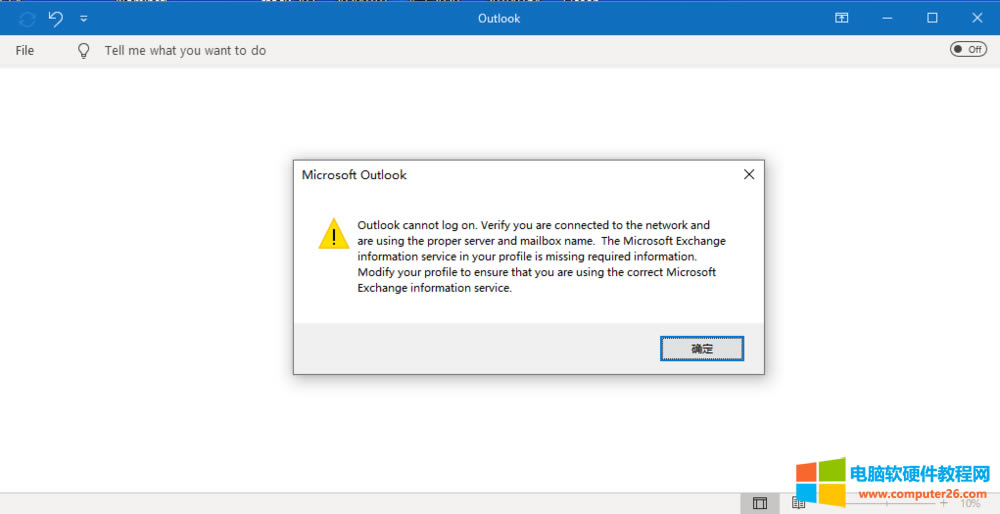This screenshot has height=514, width=1000.
Task: Click the Undo arrow icon
Action: coord(56,18)
